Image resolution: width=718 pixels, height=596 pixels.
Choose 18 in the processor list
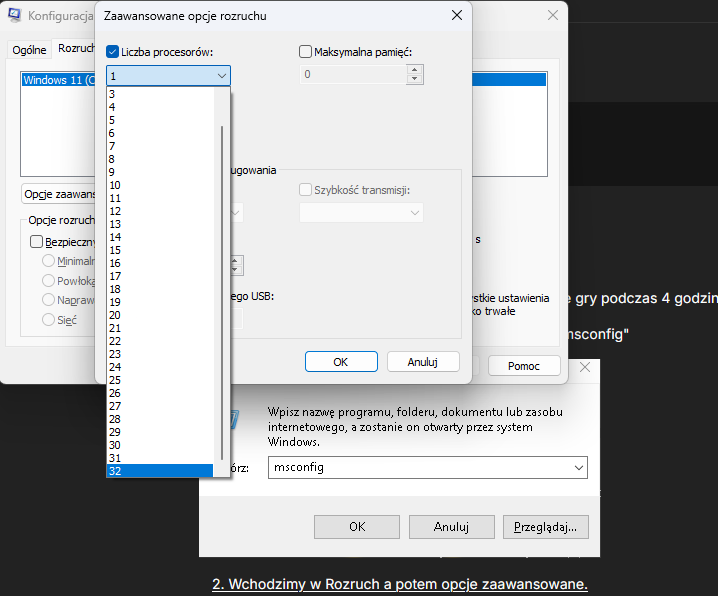coord(160,289)
